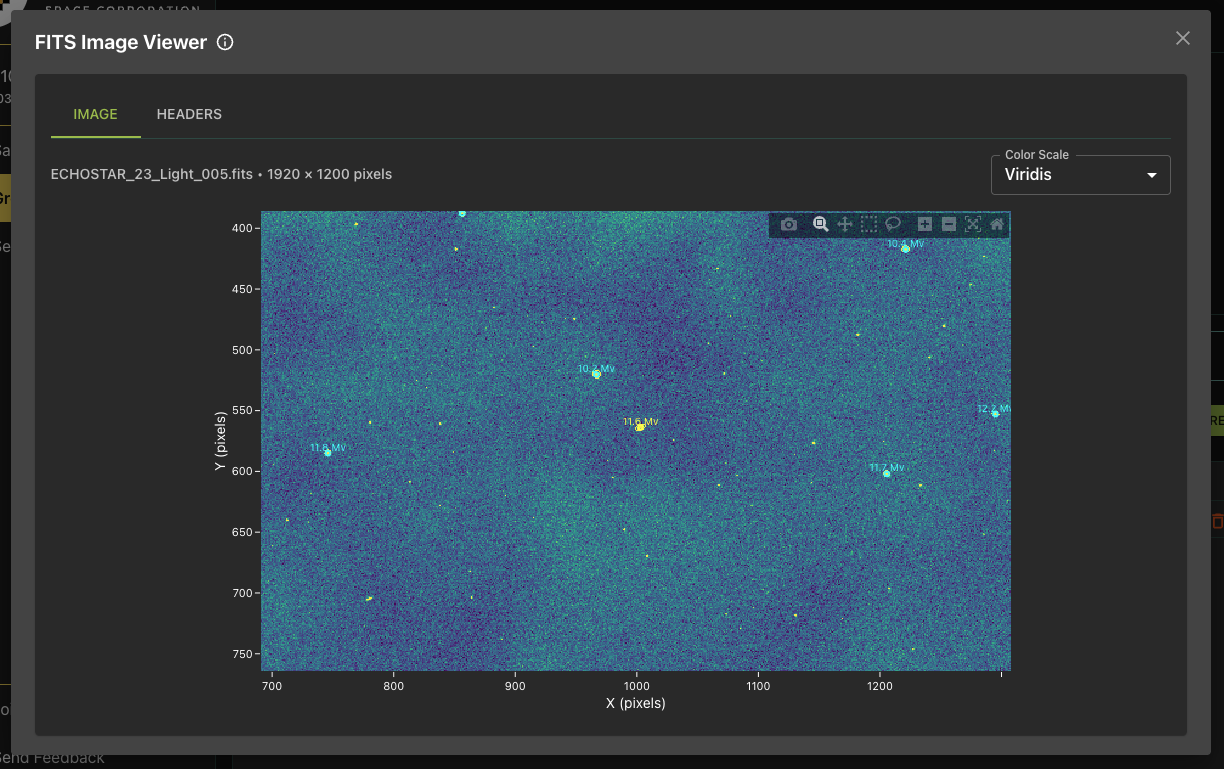The image size is (1224, 769).
Task: Click info icon beside FITS Image Viewer
Action: coord(225,42)
